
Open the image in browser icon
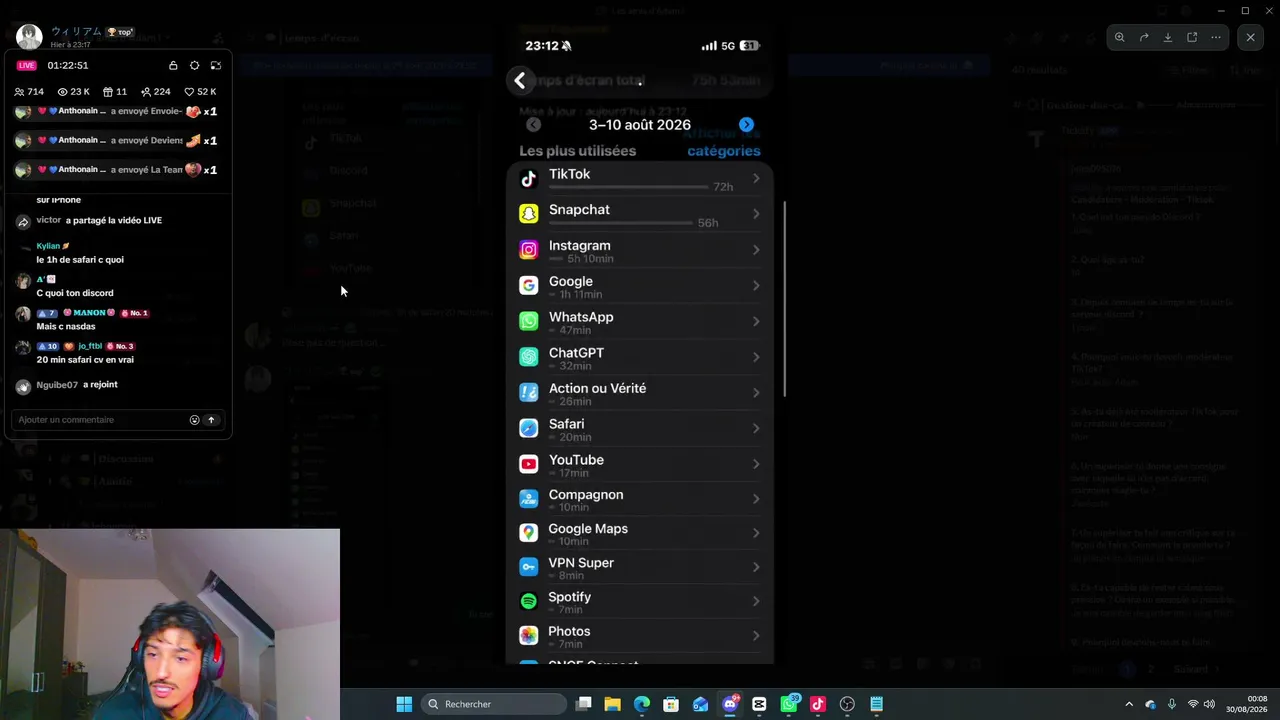coord(1192,38)
